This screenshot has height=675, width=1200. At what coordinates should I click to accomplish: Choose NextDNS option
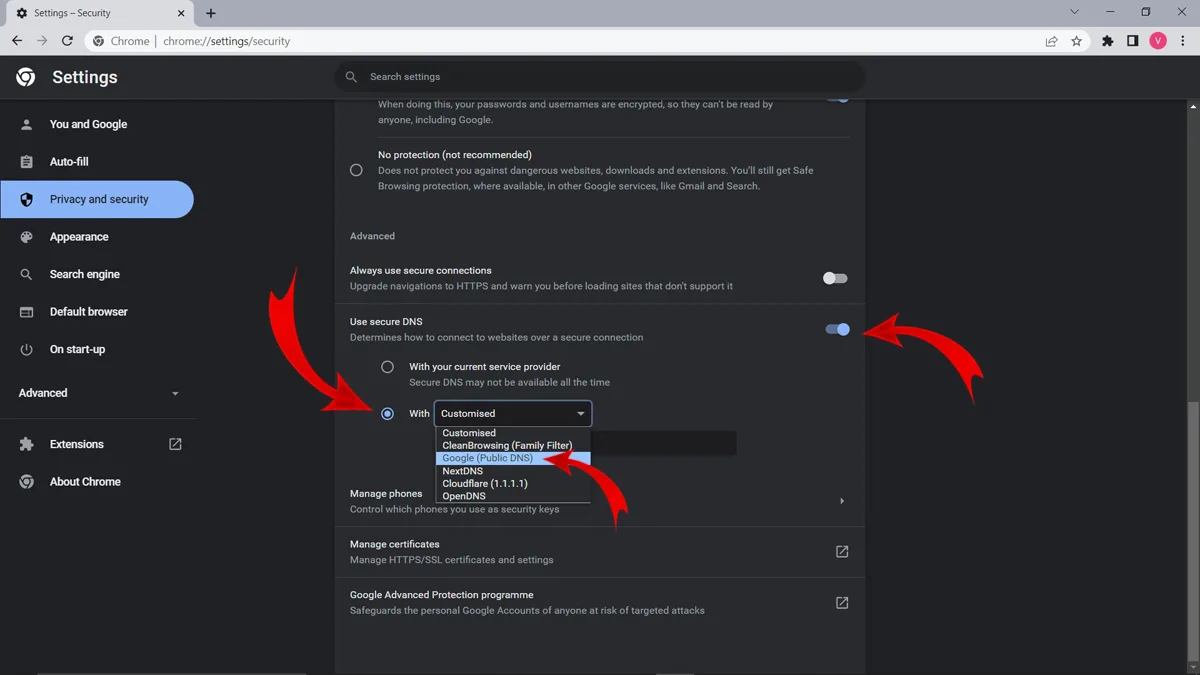coord(513,471)
